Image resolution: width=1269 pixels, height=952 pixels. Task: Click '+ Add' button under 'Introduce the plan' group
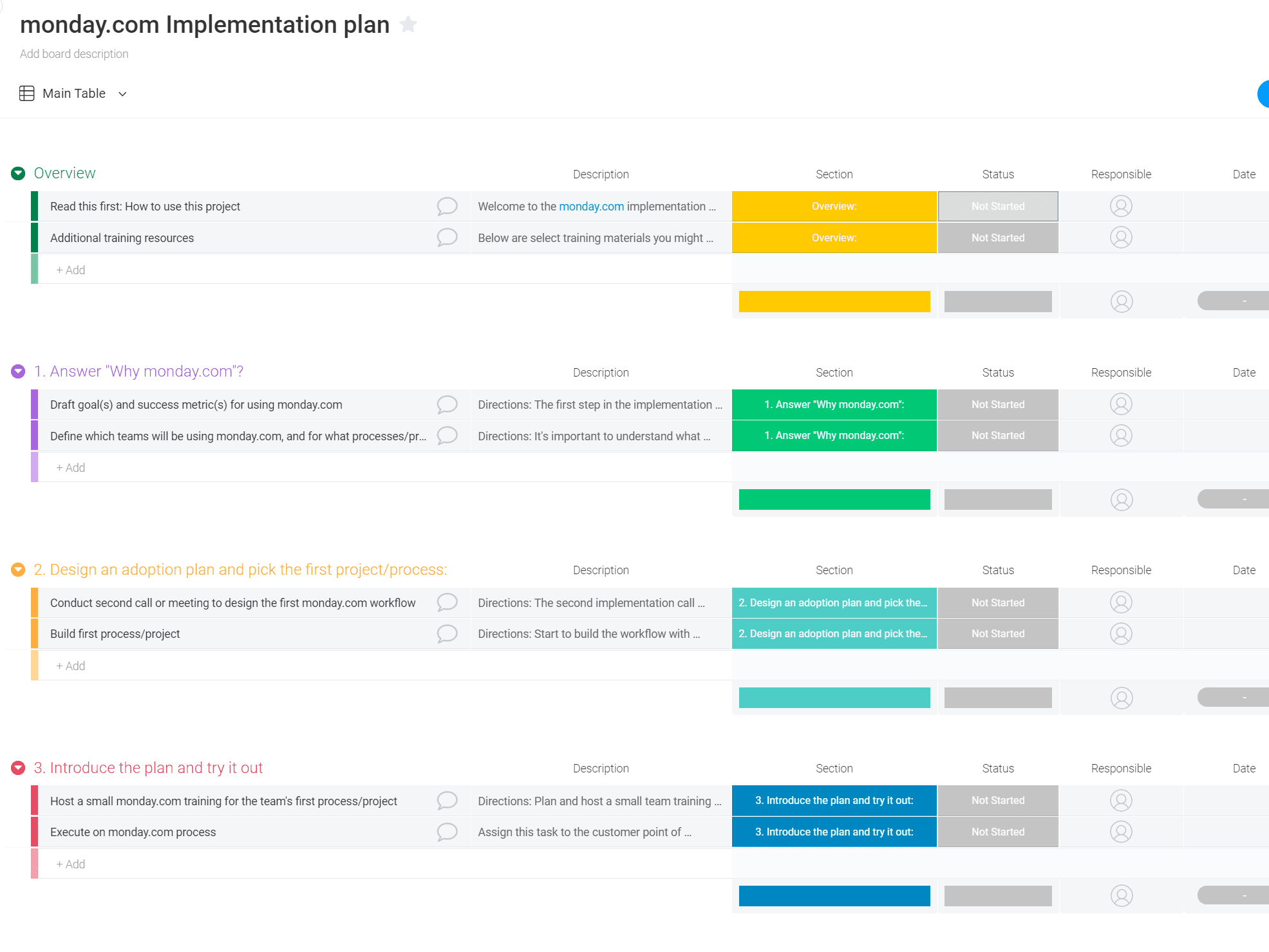click(70, 863)
